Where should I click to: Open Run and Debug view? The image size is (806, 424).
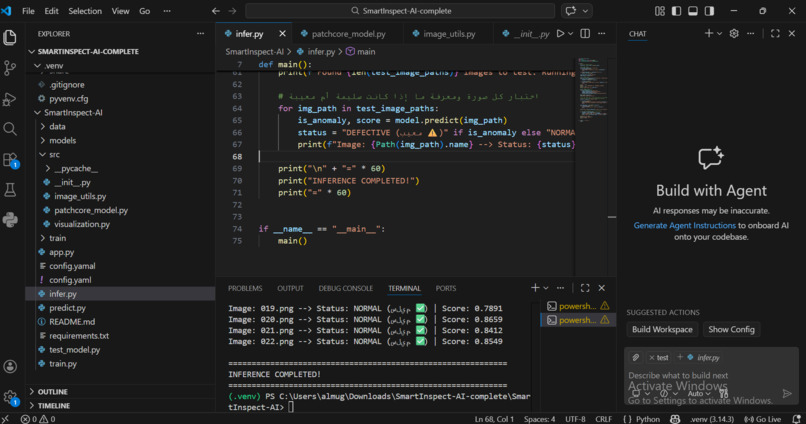[10, 99]
